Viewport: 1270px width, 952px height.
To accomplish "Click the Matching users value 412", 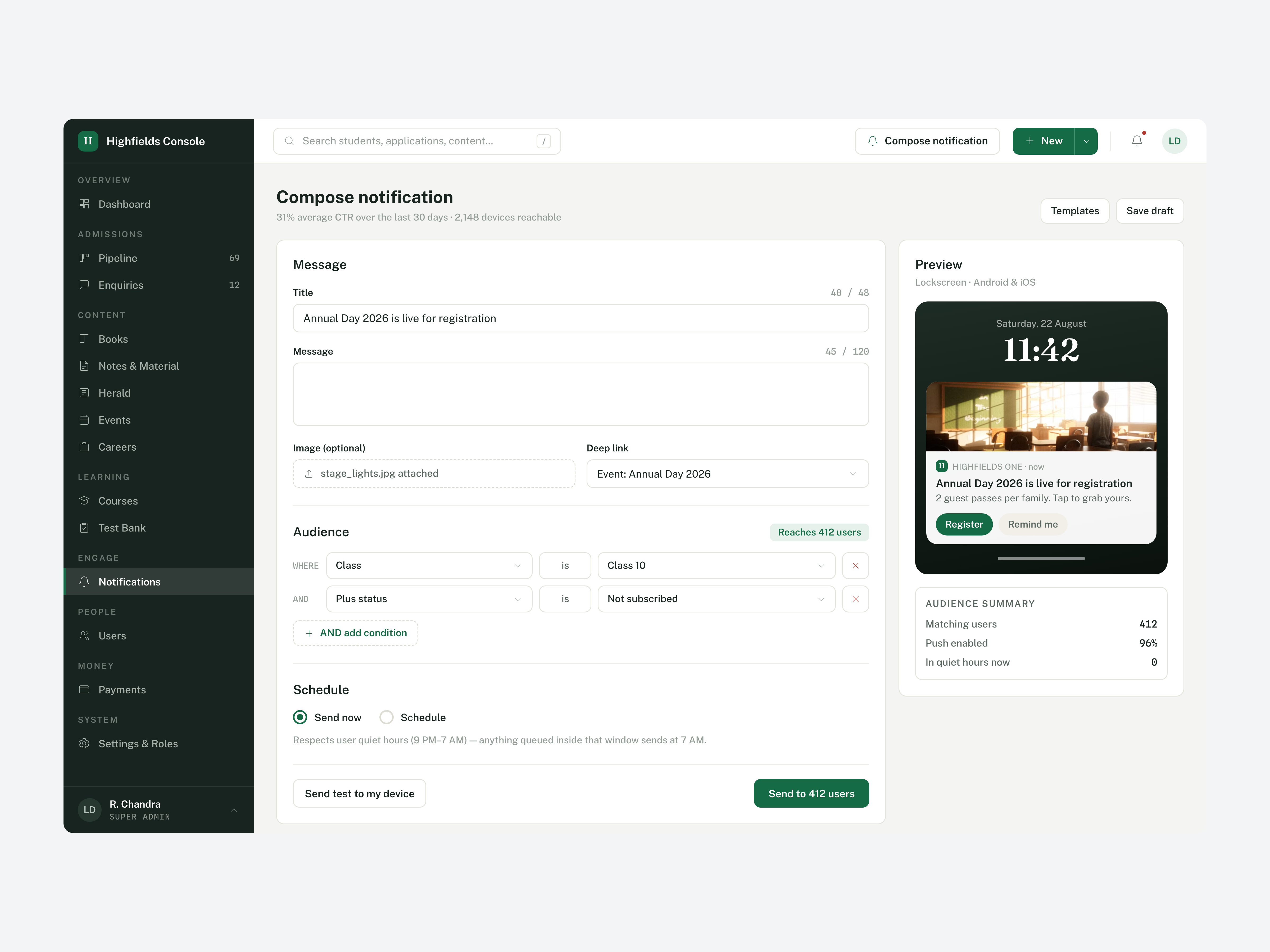I will [1148, 624].
